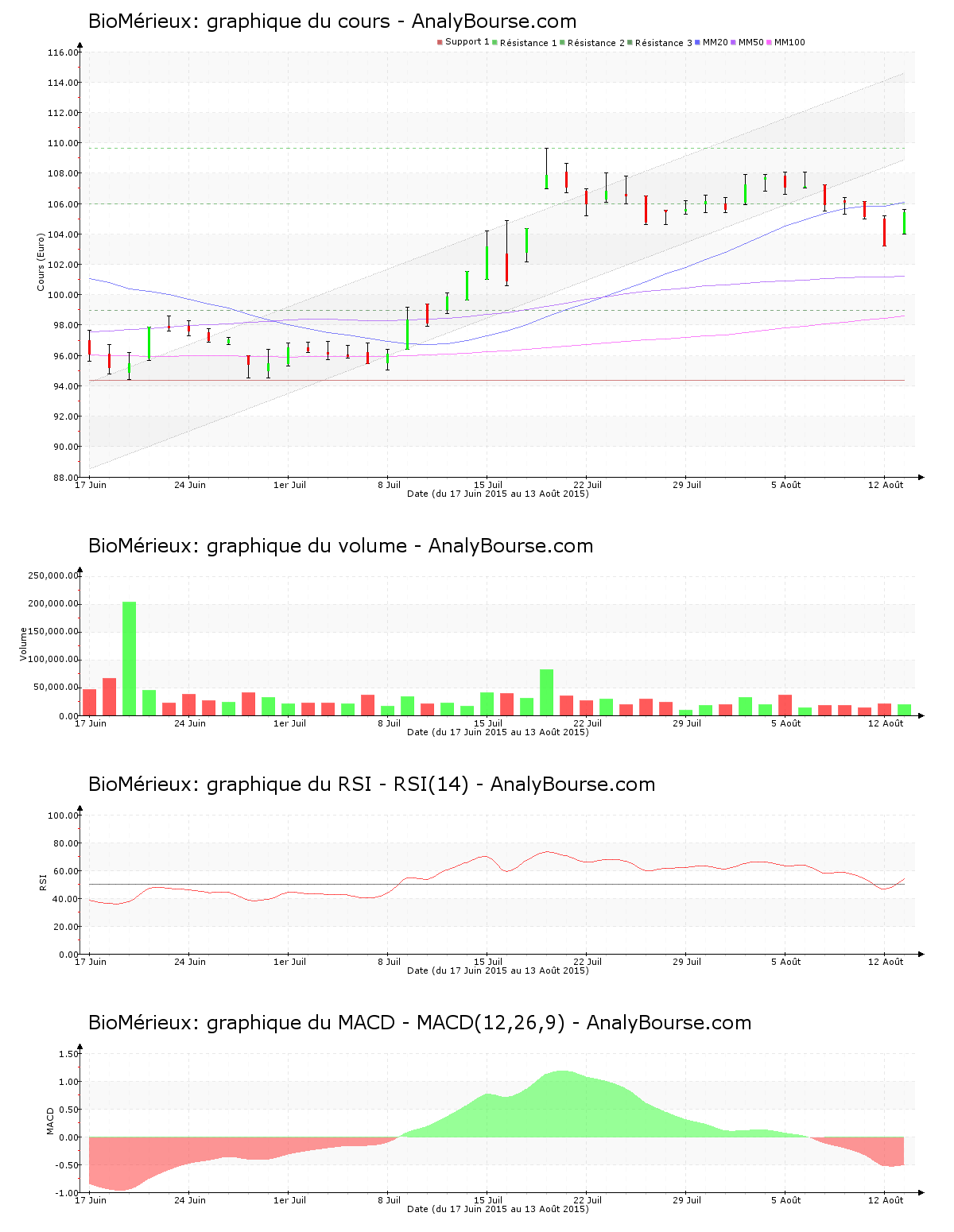This screenshot has width=954, height=1232.
Task: Click the 'MACD' vertical axis label
Action: [x=50, y=1121]
